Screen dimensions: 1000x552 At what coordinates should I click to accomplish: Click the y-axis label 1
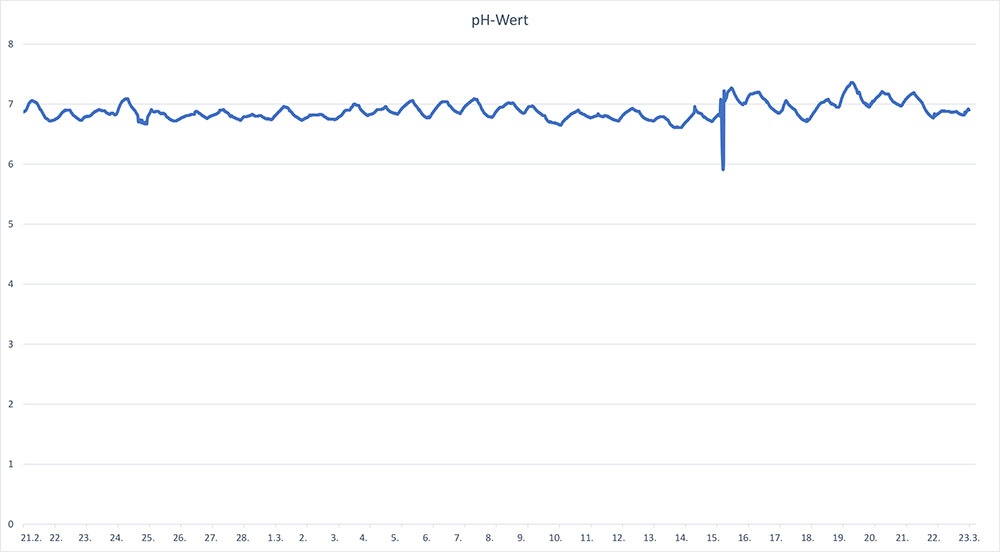pos(10,464)
